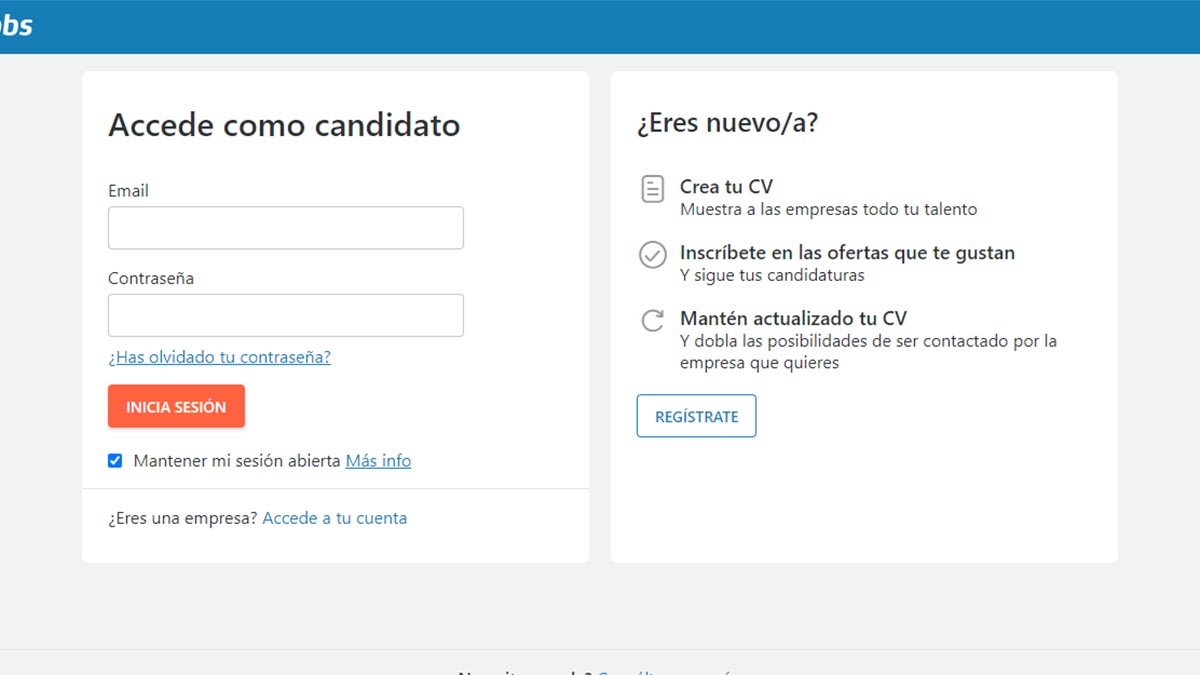This screenshot has height=675, width=1200.
Task: Click the InfoJobs logo in the header
Action: 16,26
